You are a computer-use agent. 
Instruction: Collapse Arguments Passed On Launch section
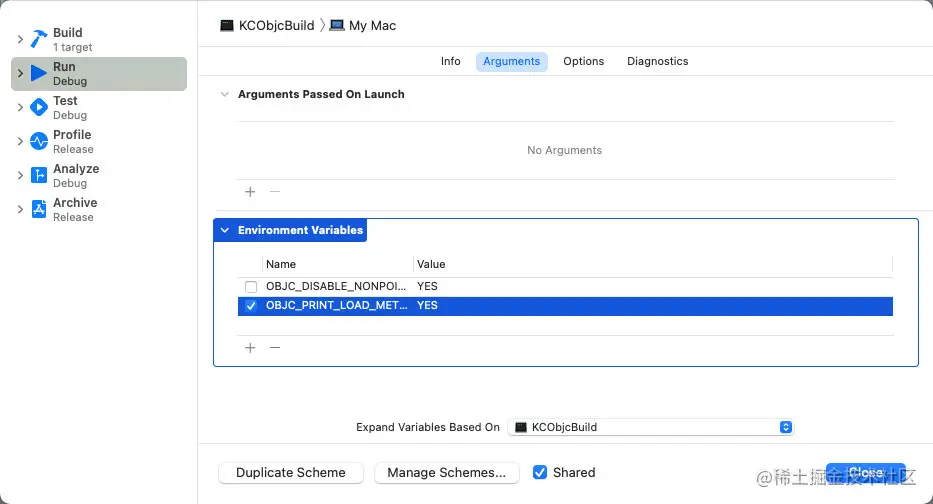224,94
